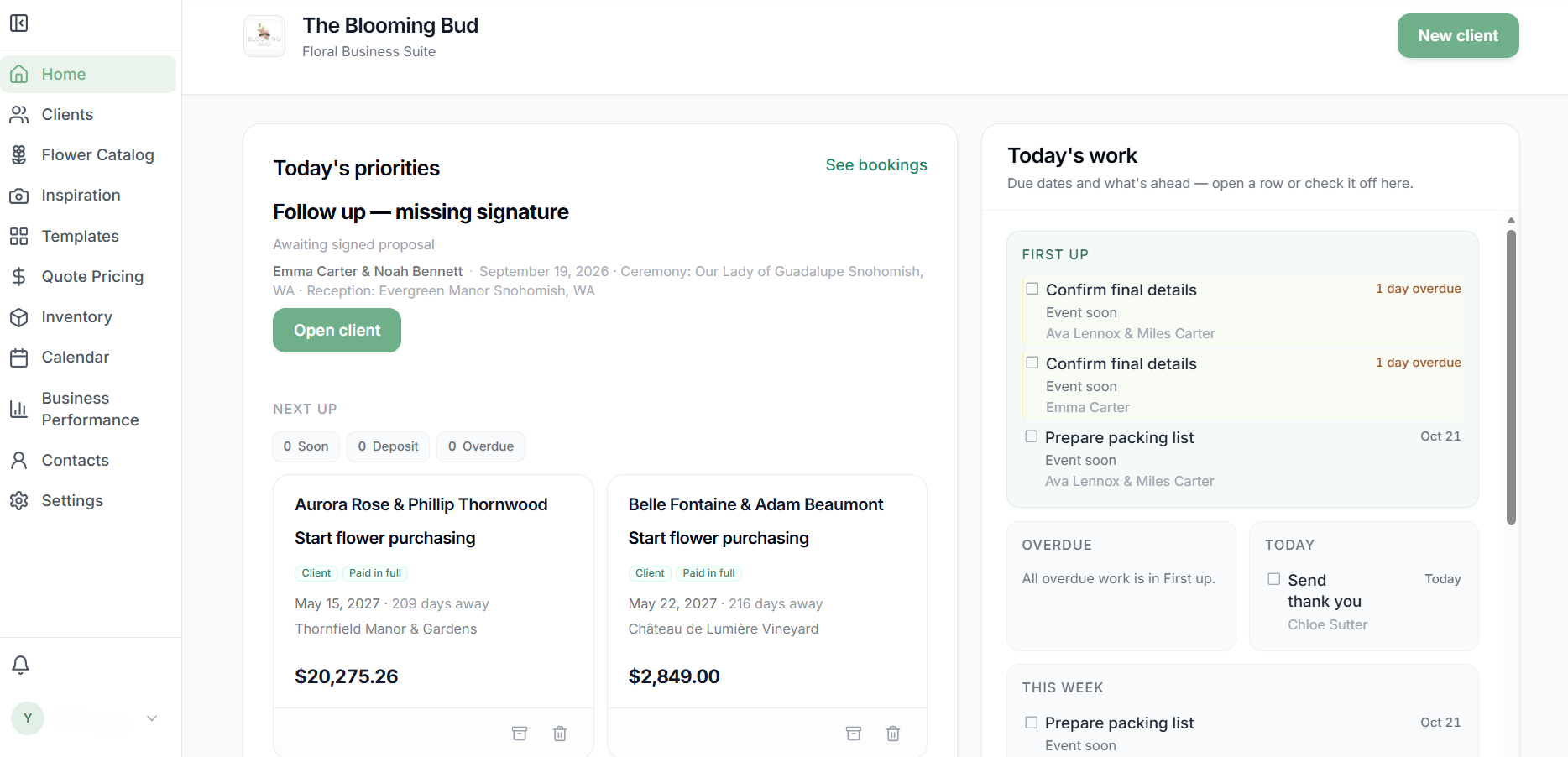Filter by 0 Deposit chip
Viewport: 1568px width, 757px height.
point(388,446)
